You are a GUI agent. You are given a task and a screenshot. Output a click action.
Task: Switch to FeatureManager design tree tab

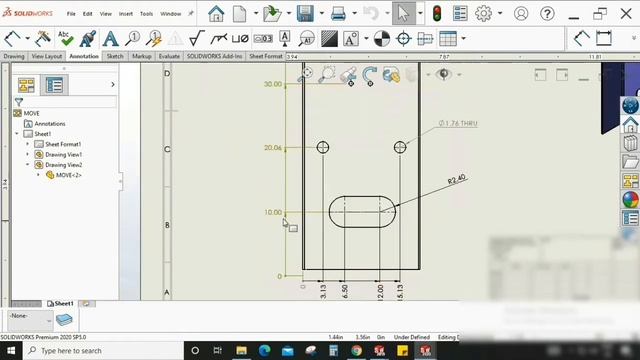pos(27,85)
